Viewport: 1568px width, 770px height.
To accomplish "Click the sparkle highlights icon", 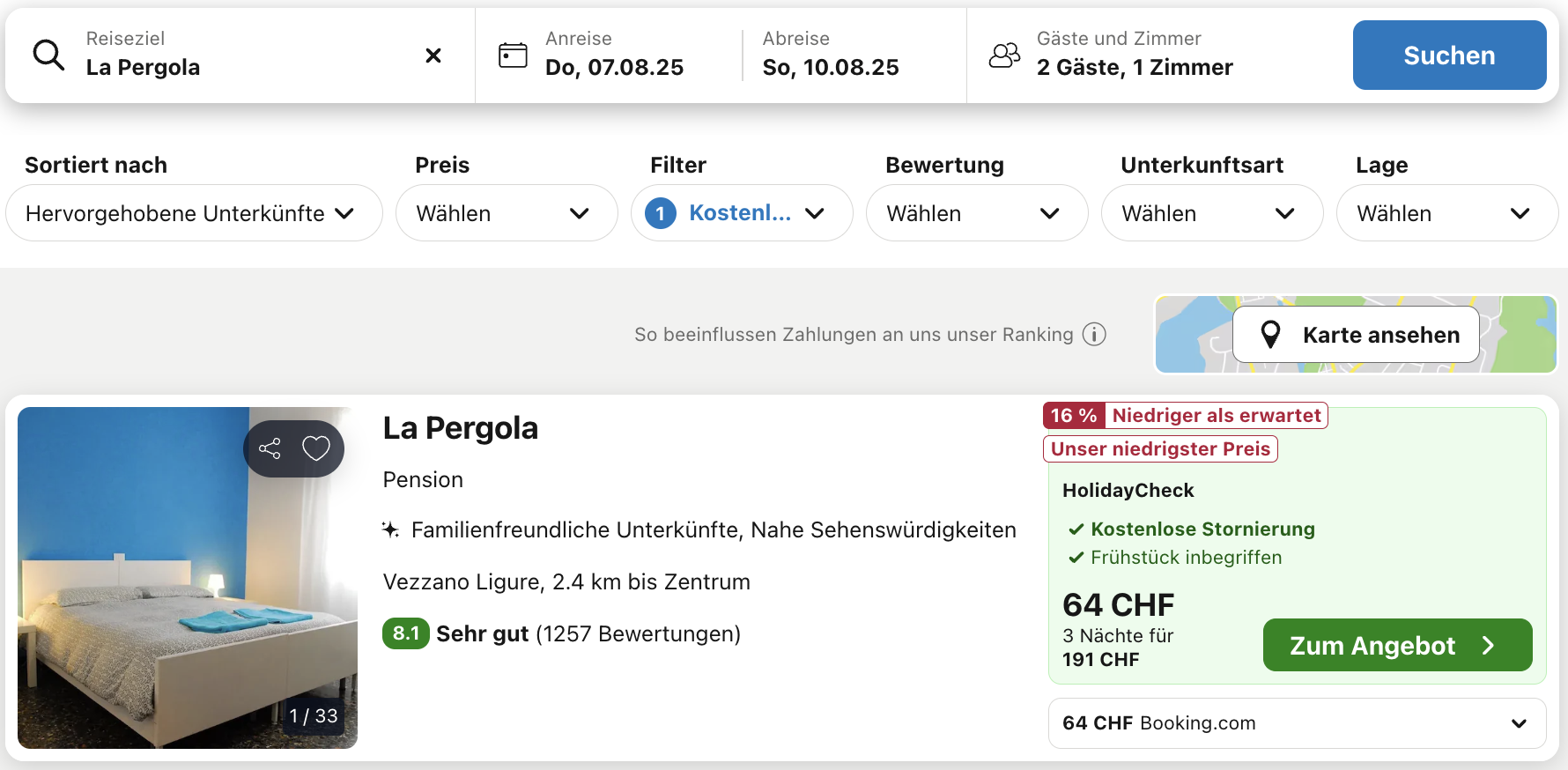I will point(390,529).
